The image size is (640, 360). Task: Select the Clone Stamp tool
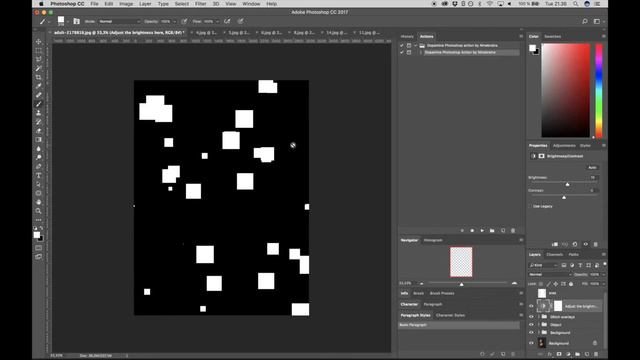tap(39, 113)
